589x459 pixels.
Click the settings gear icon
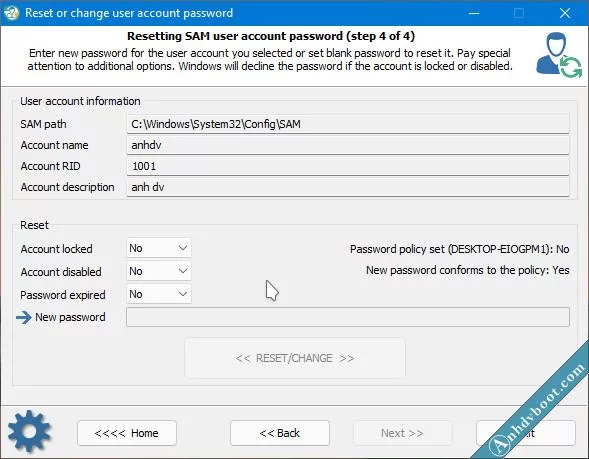point(29,431)
